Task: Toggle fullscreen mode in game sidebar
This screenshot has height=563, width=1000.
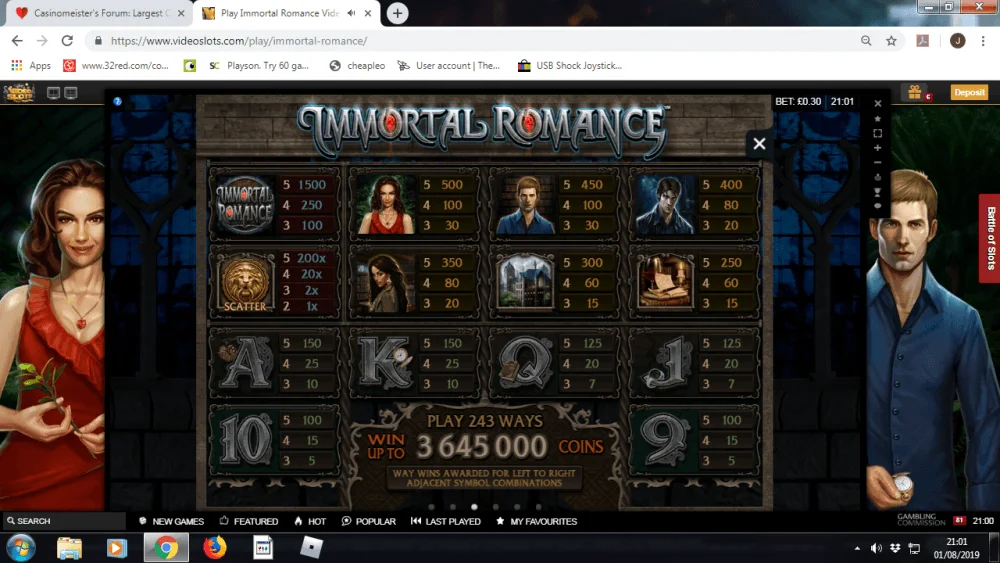Action: [x=878, y=133]
